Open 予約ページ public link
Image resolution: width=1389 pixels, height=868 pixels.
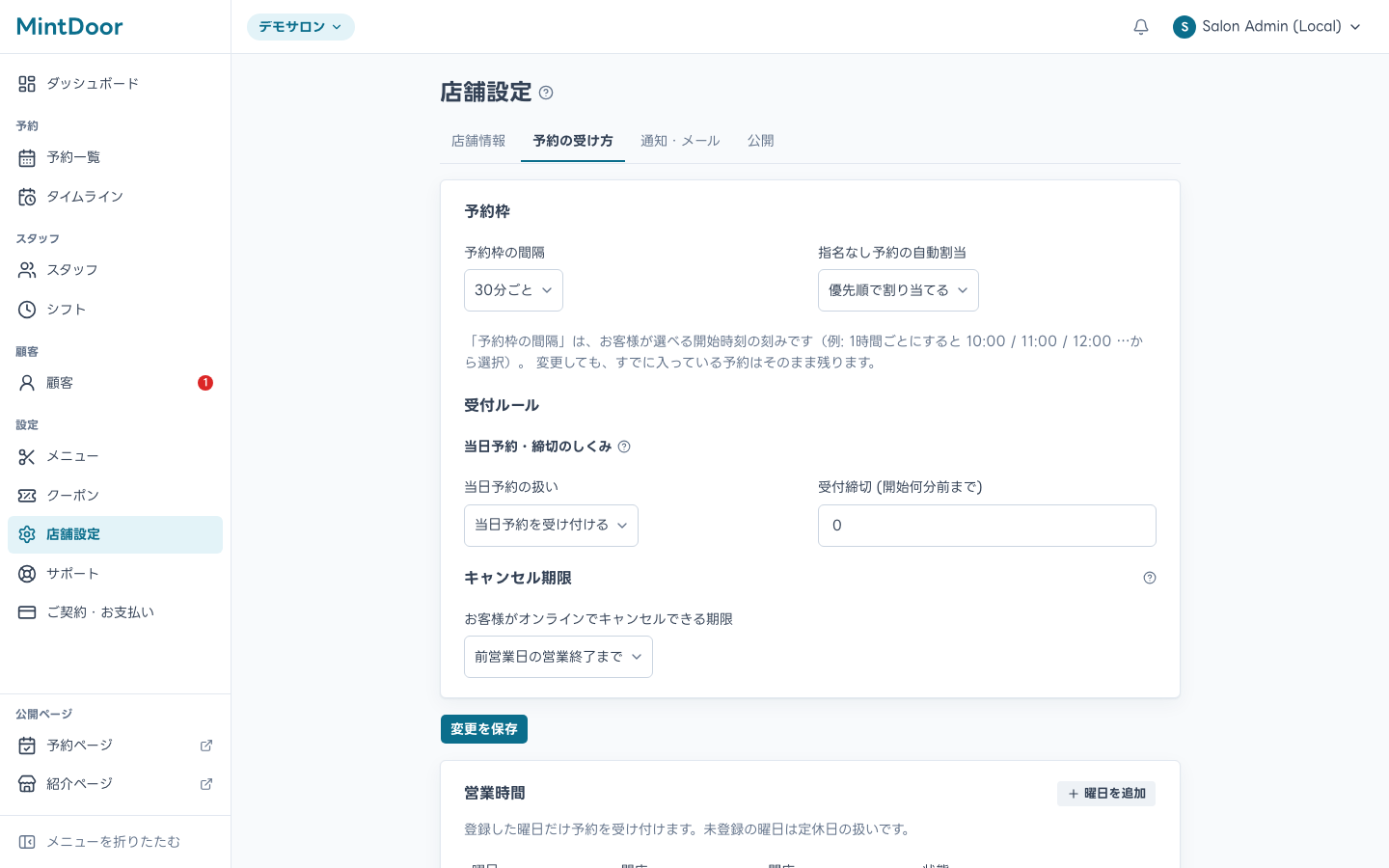point(115,746)
